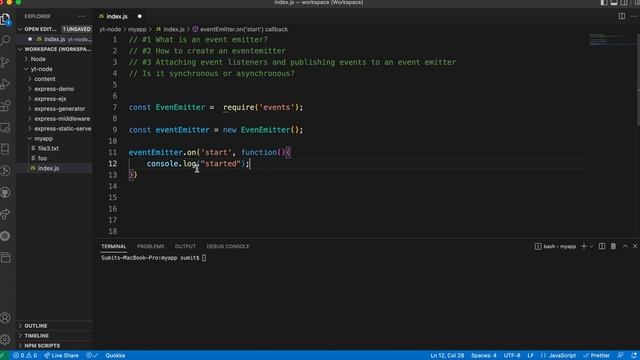The height and width of the screenshot is (360, 640).
Task: Open the Live Share view in the activity bar
Action: (5, 214)
